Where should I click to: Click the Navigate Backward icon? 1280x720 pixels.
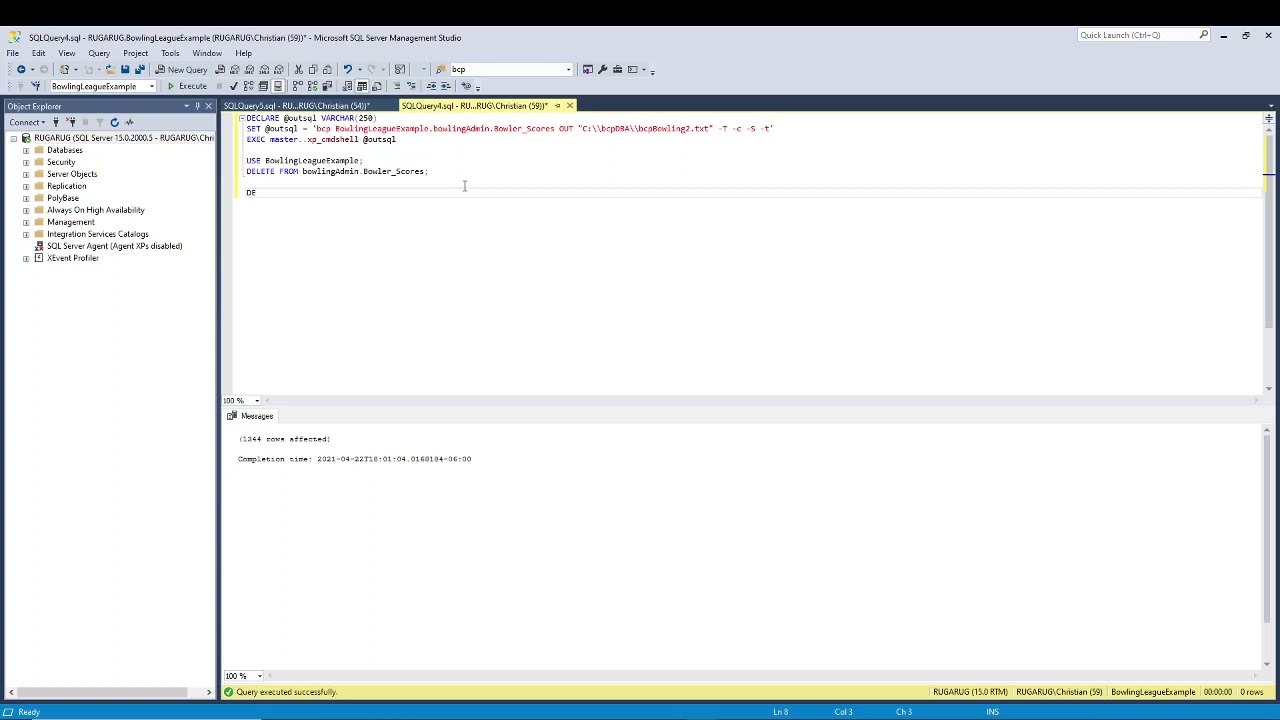pyautogui.click(x=21, y=69)
